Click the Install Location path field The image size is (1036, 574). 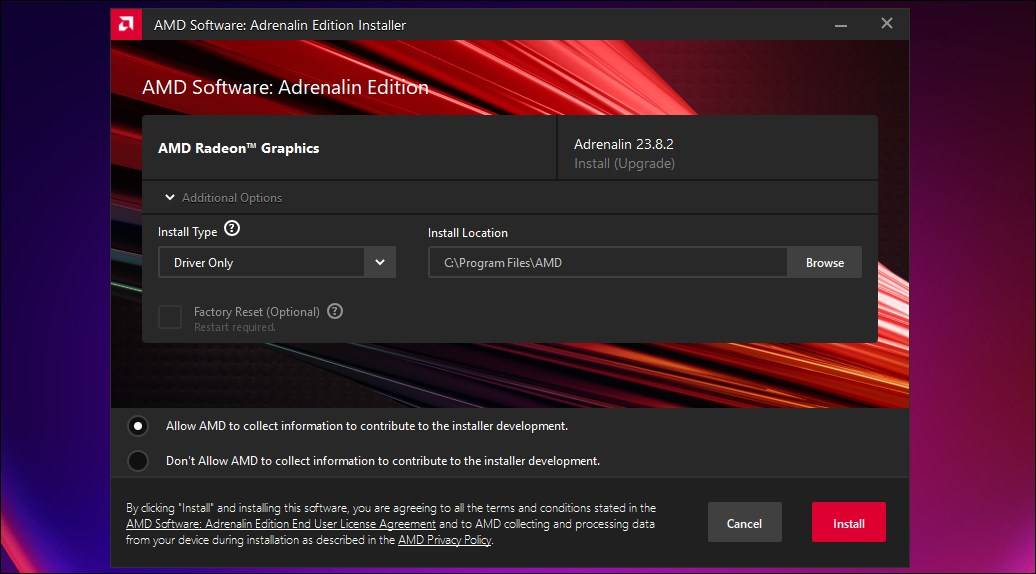(608, 262)
